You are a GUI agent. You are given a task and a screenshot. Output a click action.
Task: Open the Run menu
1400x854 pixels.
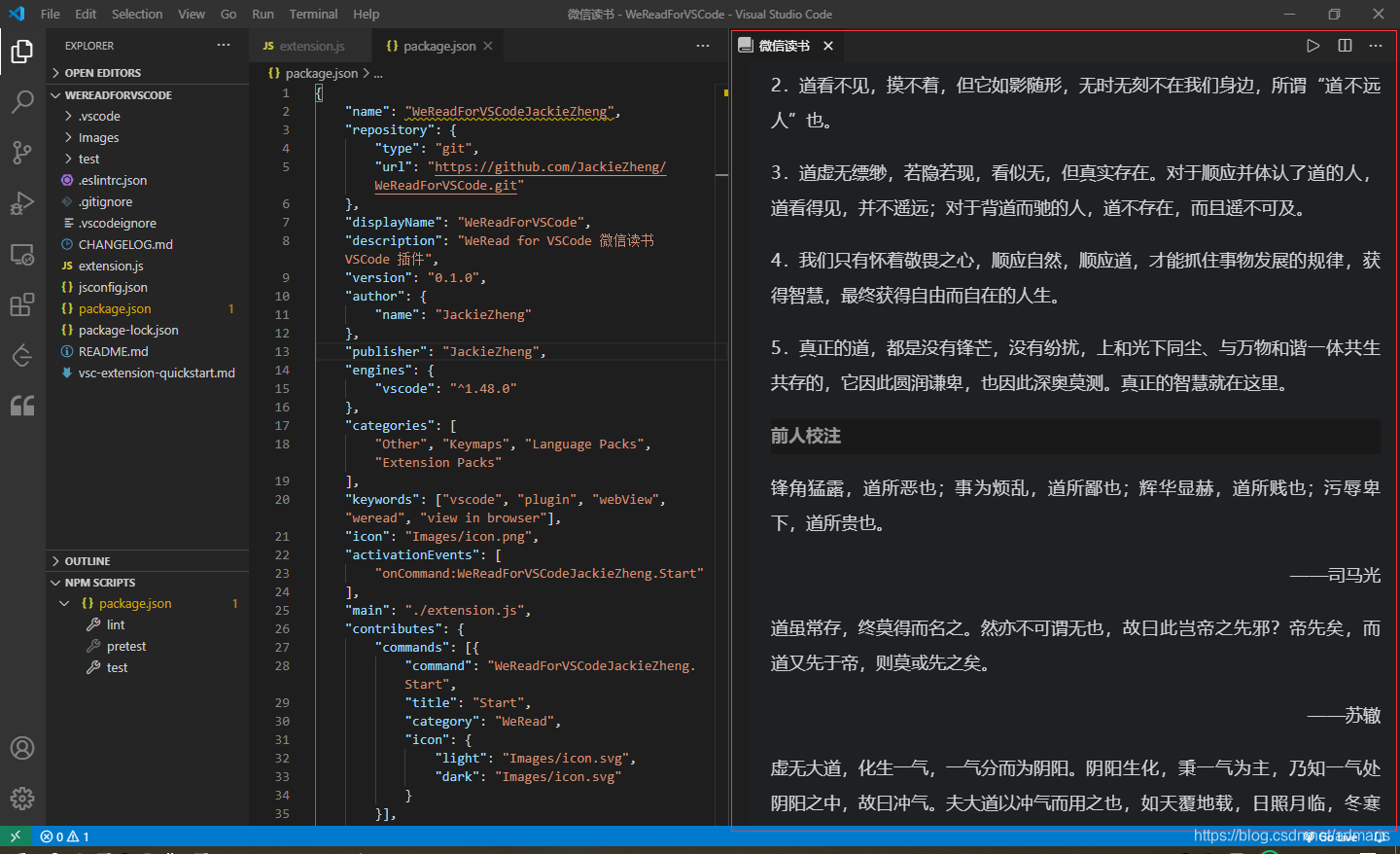pyautogui.click(x=262, y=14)
